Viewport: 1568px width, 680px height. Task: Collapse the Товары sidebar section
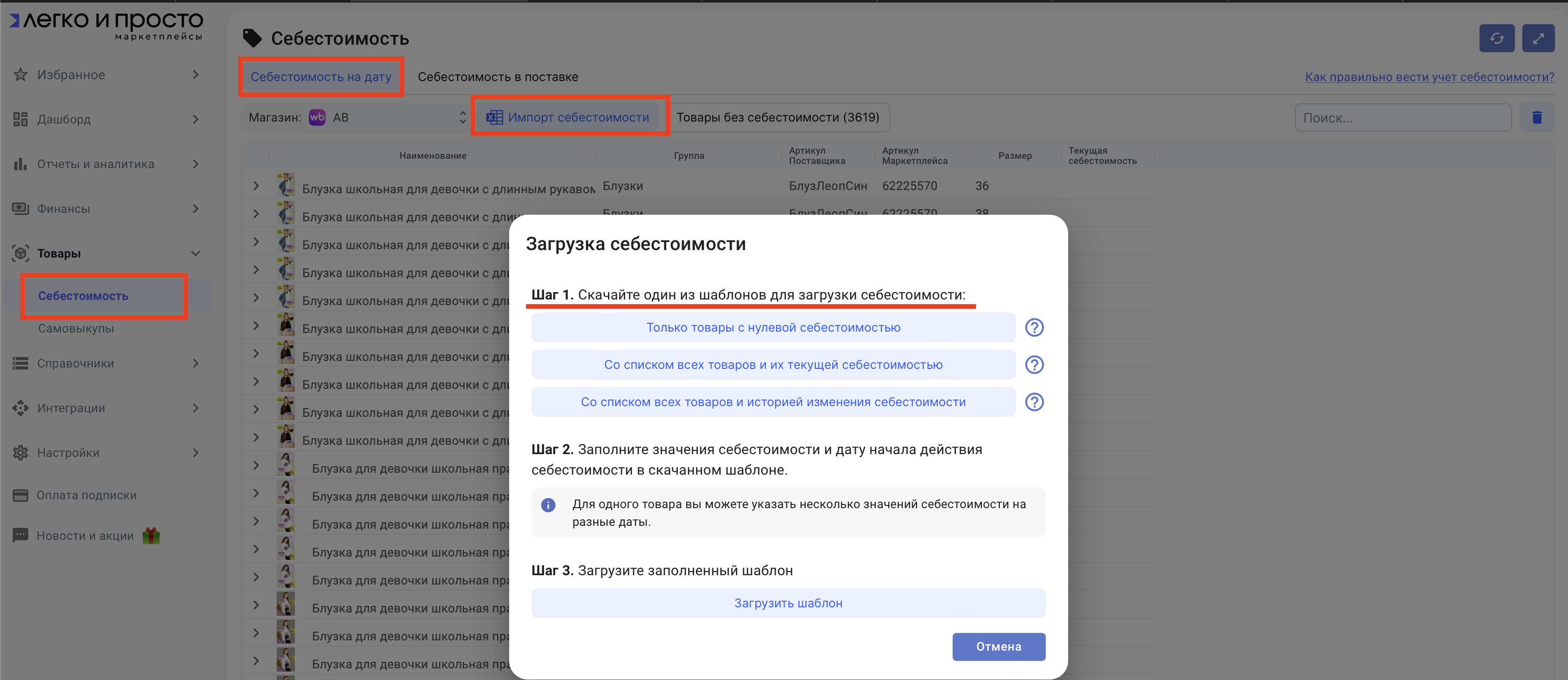(195, 253)
